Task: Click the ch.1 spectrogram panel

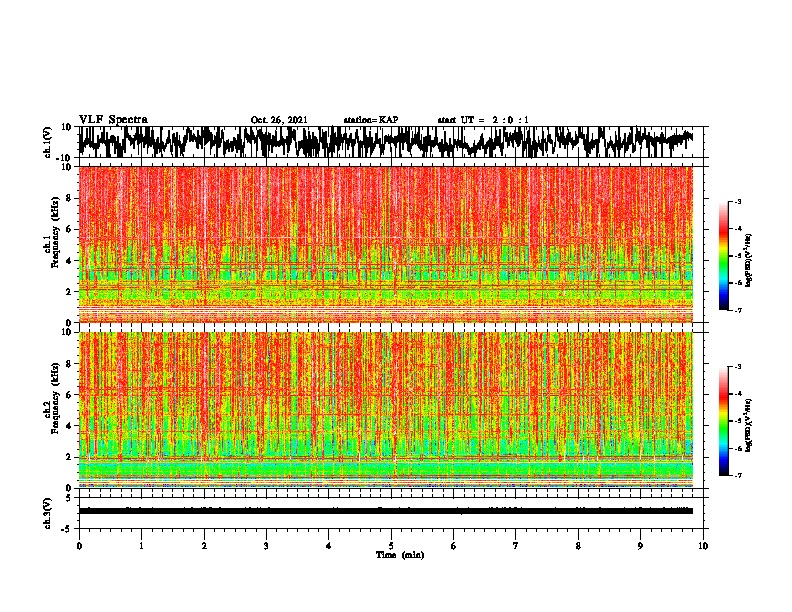Action: (386, 244)
